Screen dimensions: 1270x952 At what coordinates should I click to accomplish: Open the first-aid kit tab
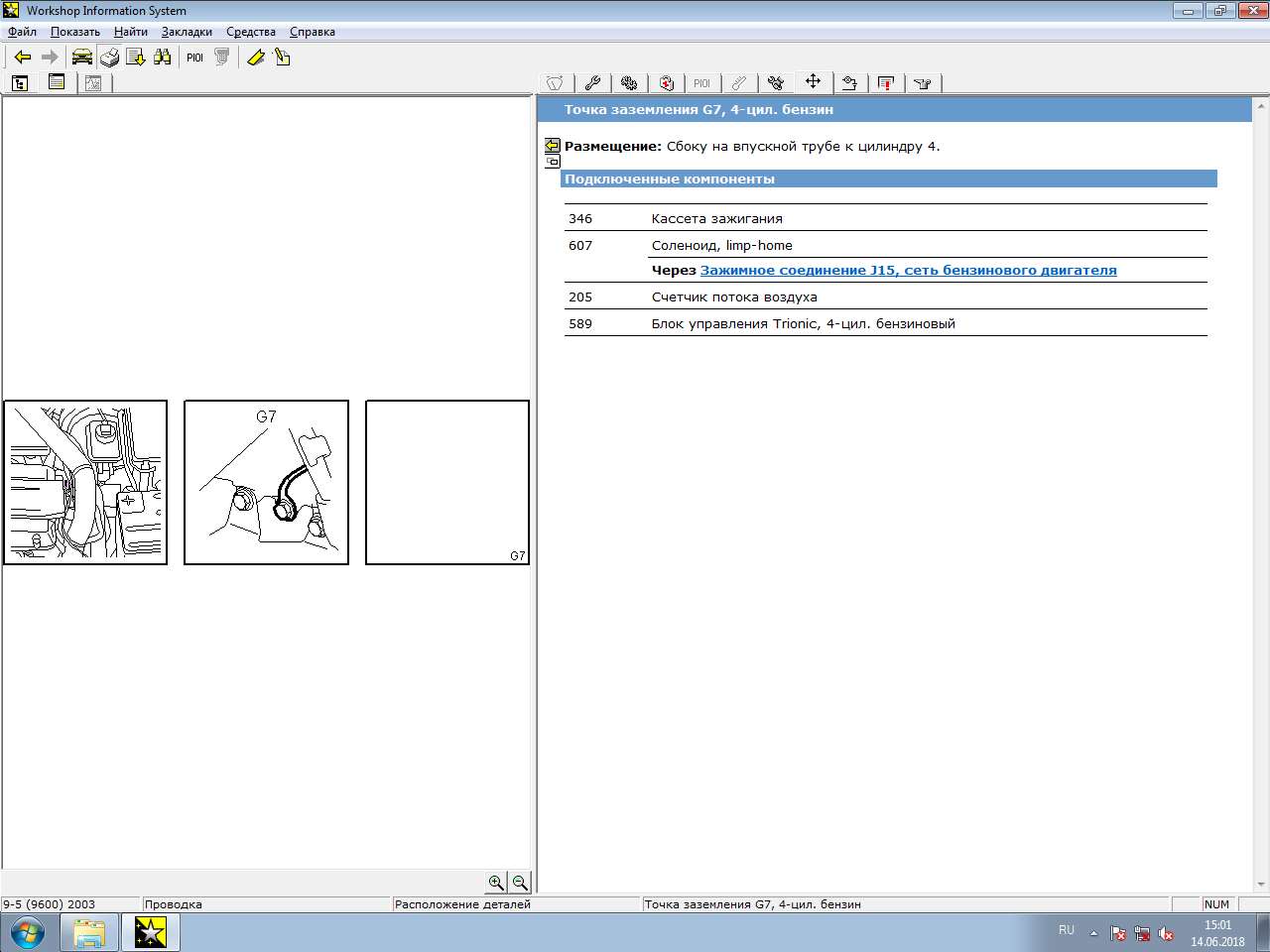667,83
